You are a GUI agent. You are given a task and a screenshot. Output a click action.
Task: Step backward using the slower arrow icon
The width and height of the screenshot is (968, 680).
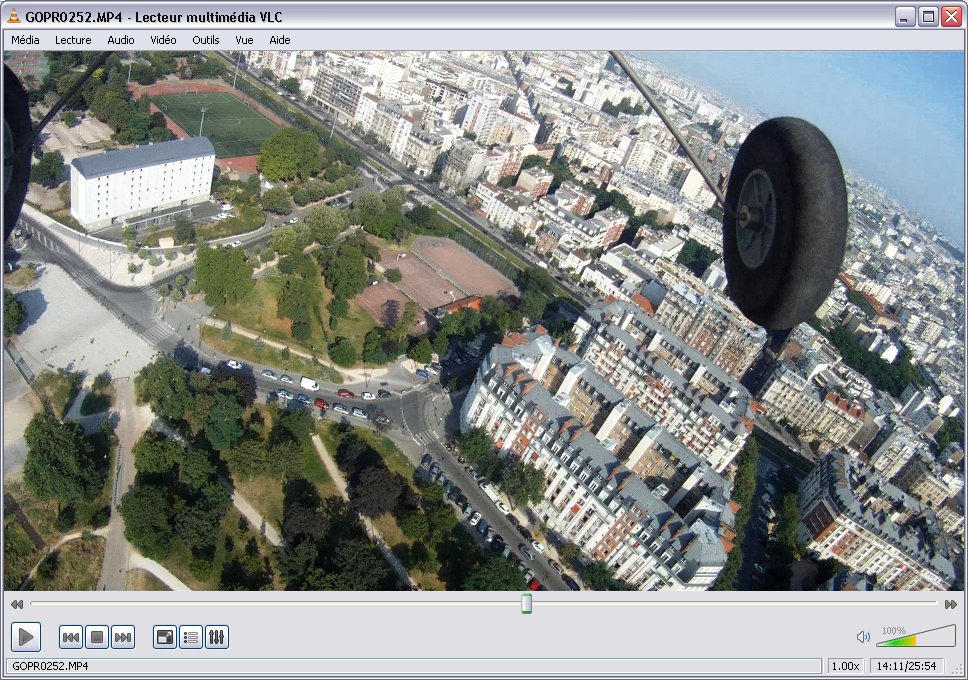point(17,604)
